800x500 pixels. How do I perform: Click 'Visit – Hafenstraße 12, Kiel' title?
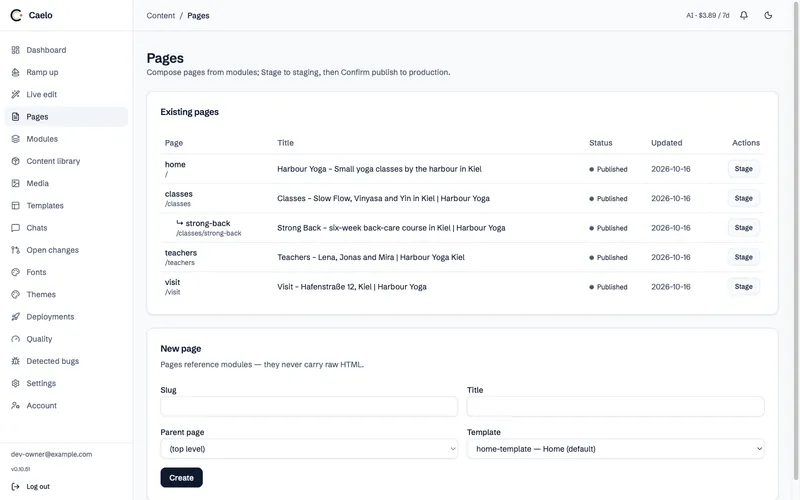pyautogui.click(x=352, y=287)
